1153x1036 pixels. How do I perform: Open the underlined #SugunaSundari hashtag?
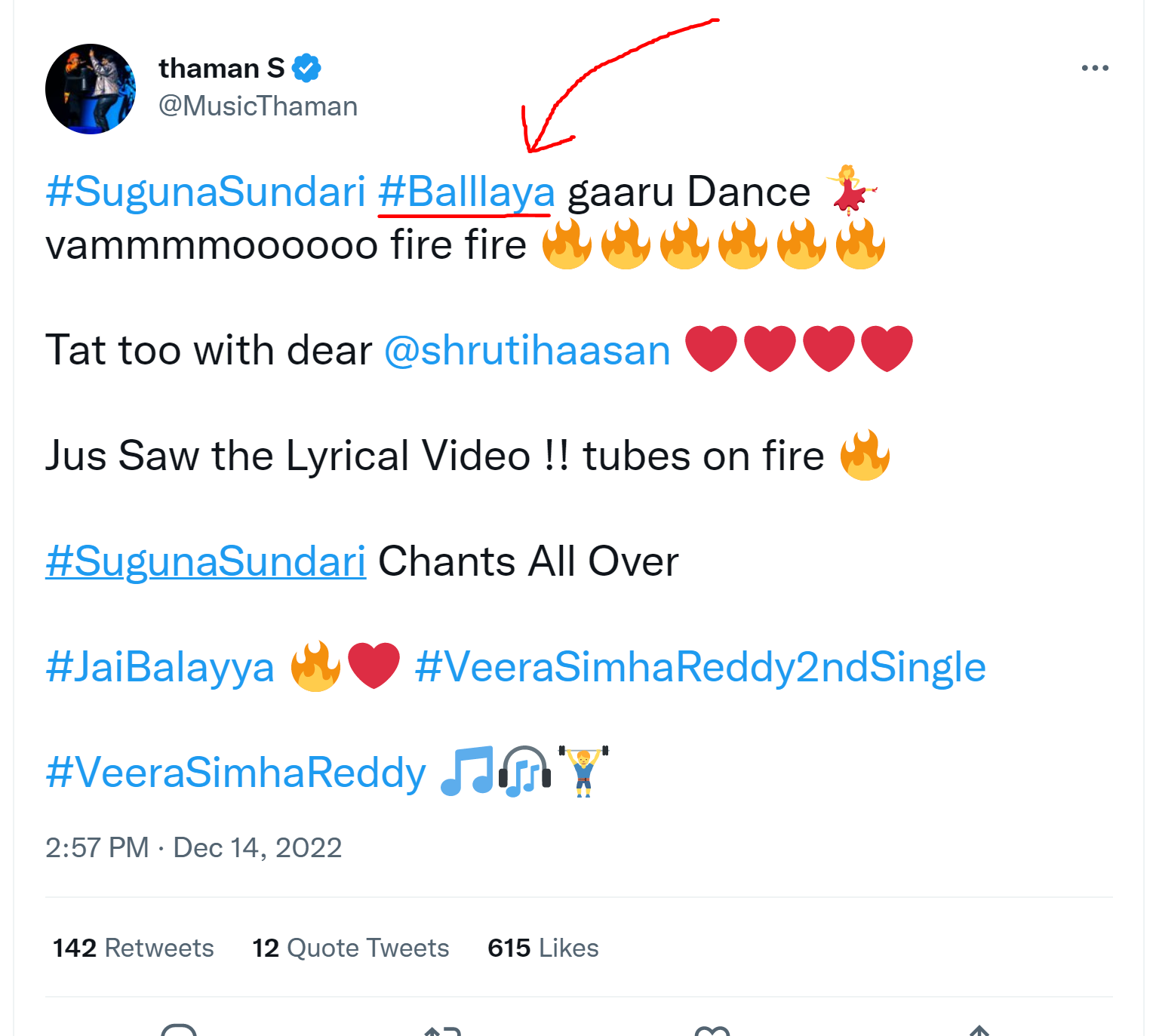206,561
